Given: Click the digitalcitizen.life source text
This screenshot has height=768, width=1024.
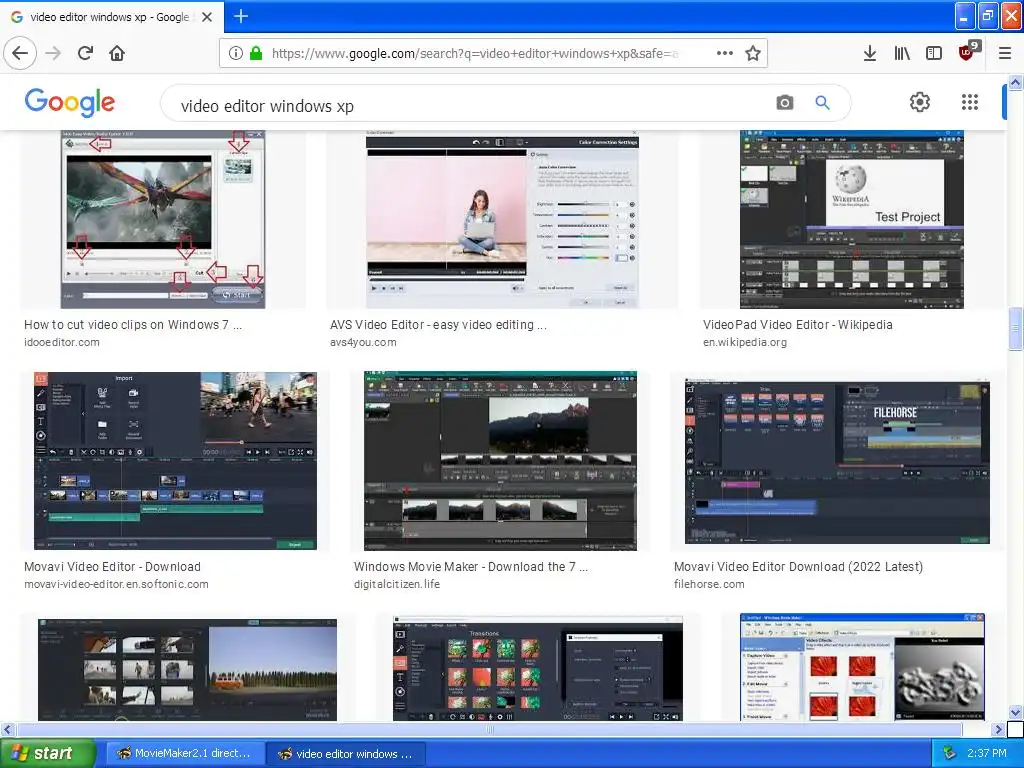Looking at the screenshot, I should (397, 584).
